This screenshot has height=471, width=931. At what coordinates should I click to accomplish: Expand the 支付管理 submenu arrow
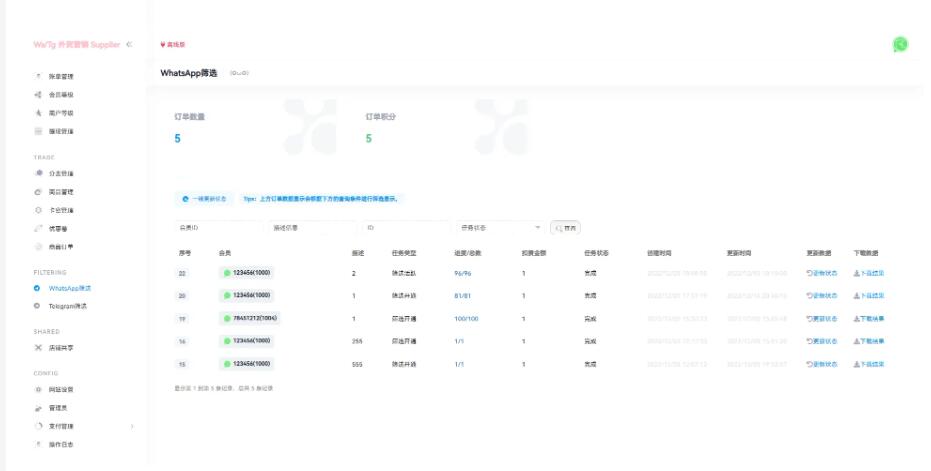[x=132, y=426]
